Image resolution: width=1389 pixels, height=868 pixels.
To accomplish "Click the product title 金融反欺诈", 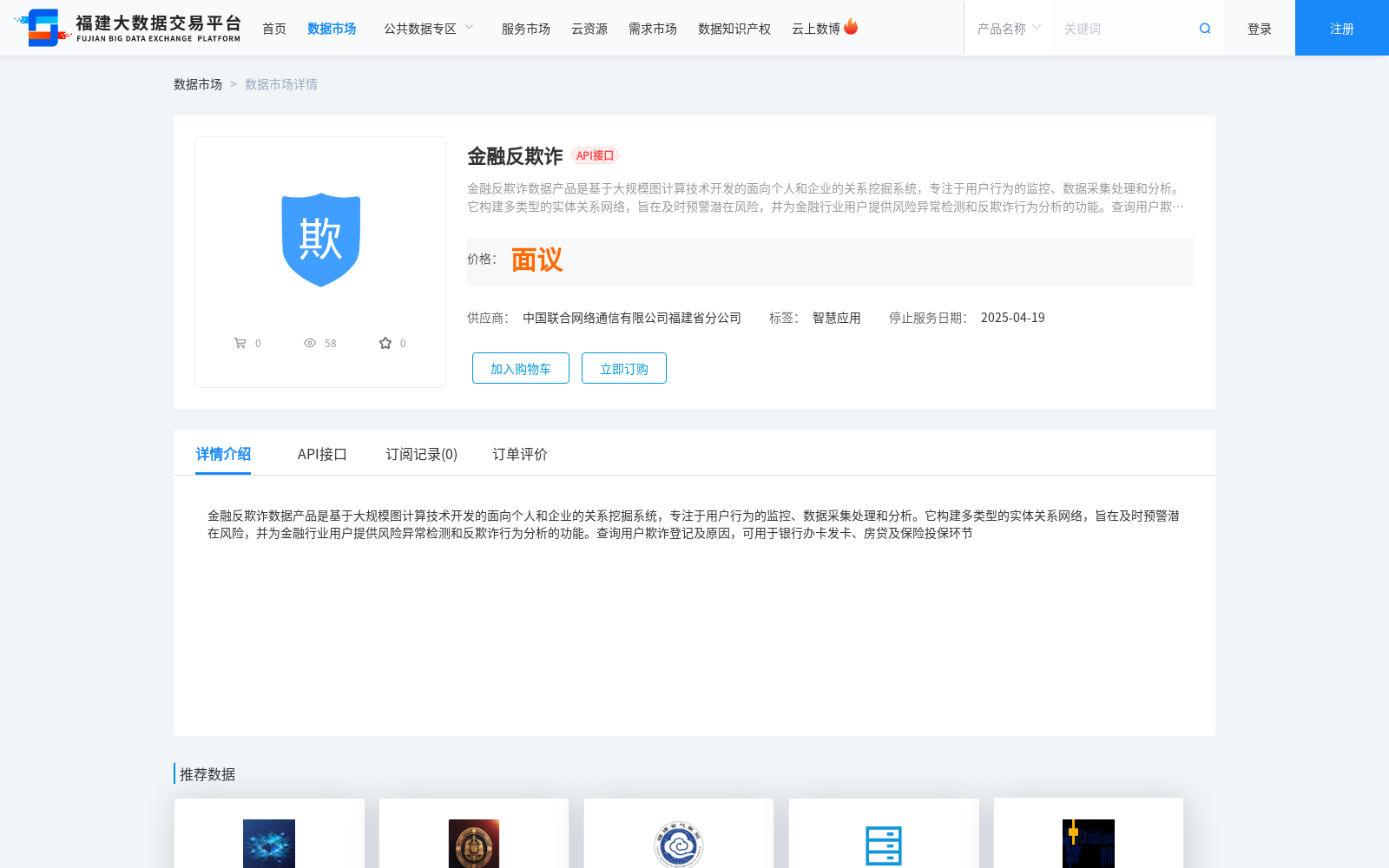I will [515, 156].
